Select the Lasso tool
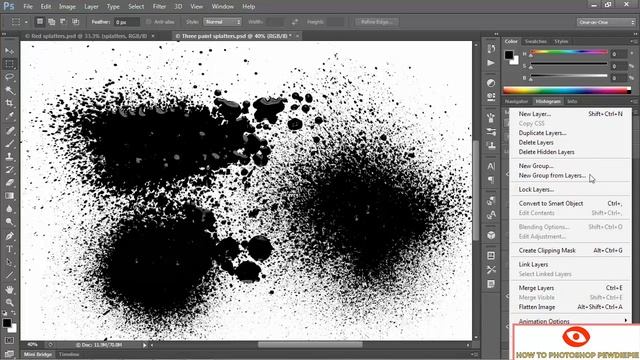This screenshot has height=360, width=640. (x=9, y=77)
